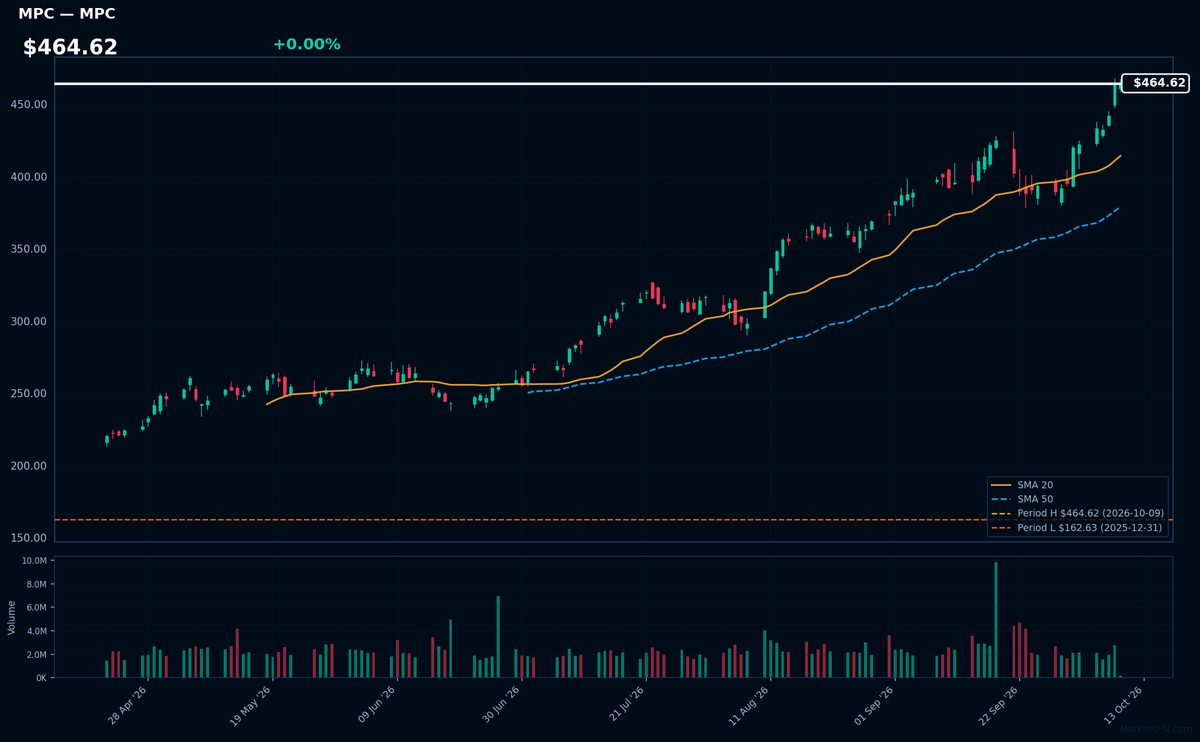Select the large header price $464.62
Screen dimensions: 1200x742
pos(70,47)
